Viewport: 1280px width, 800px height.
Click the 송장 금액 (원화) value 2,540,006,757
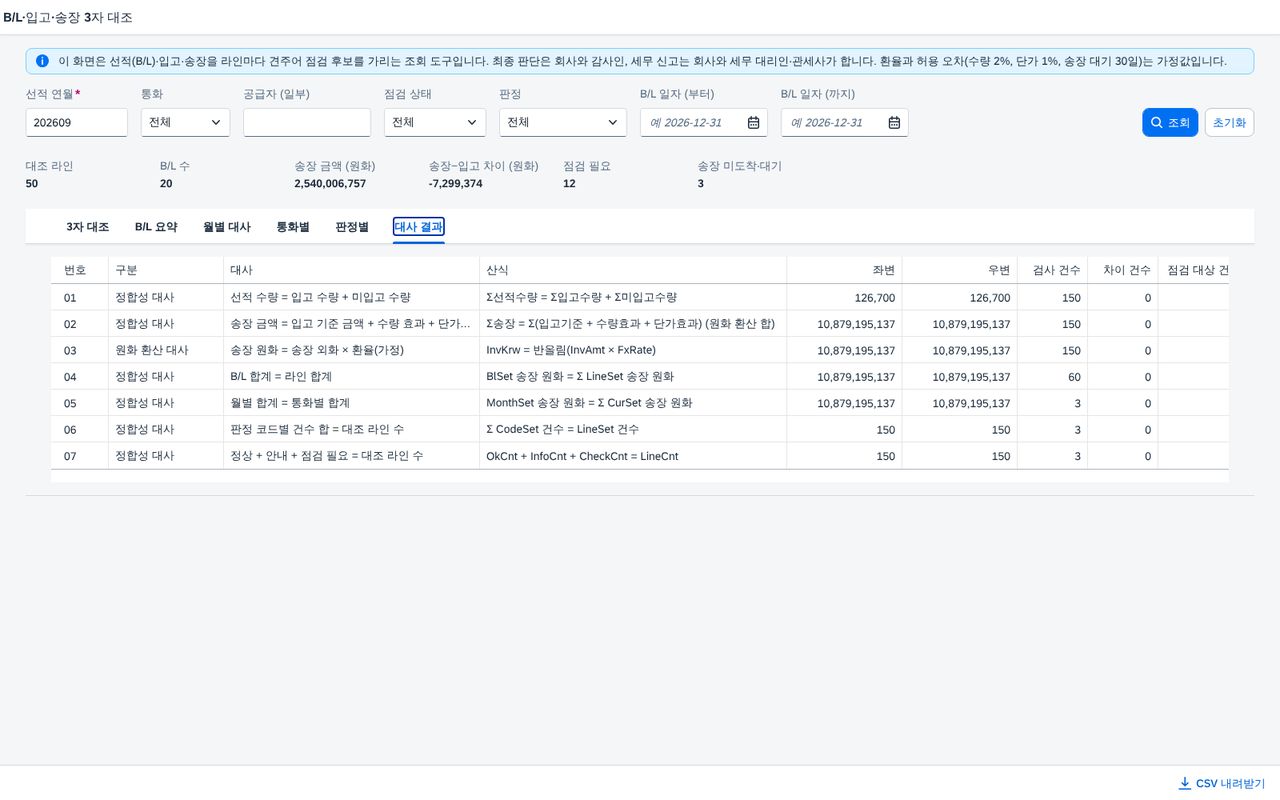[330, 183]
